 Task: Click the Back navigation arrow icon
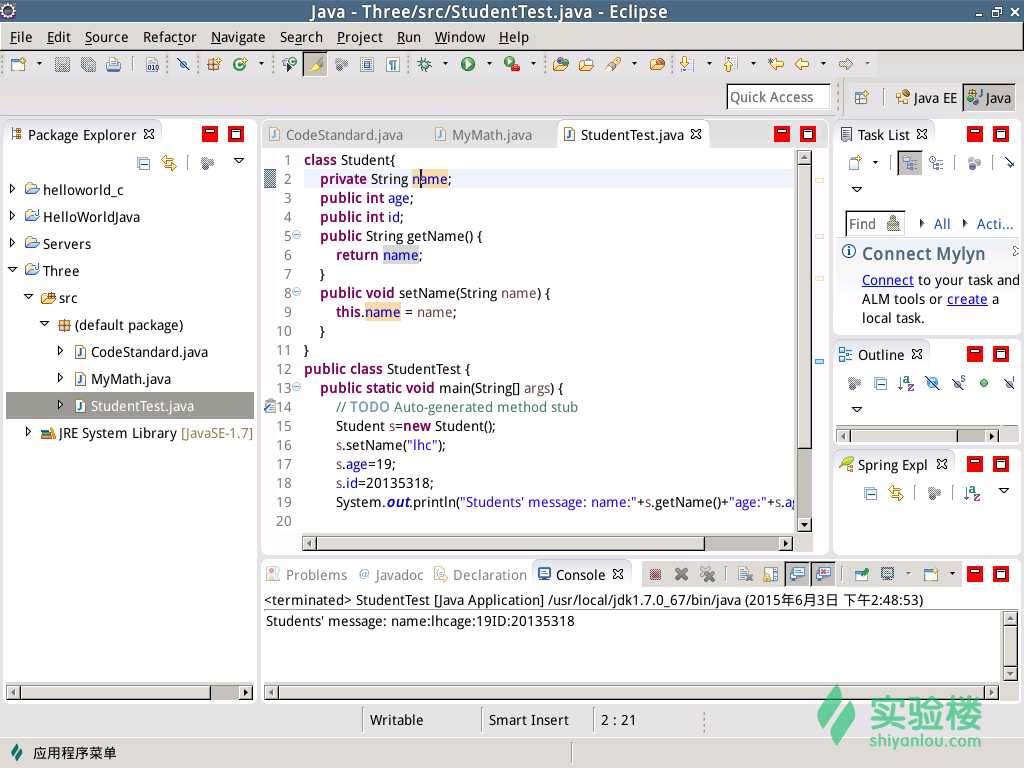[802, 64]
